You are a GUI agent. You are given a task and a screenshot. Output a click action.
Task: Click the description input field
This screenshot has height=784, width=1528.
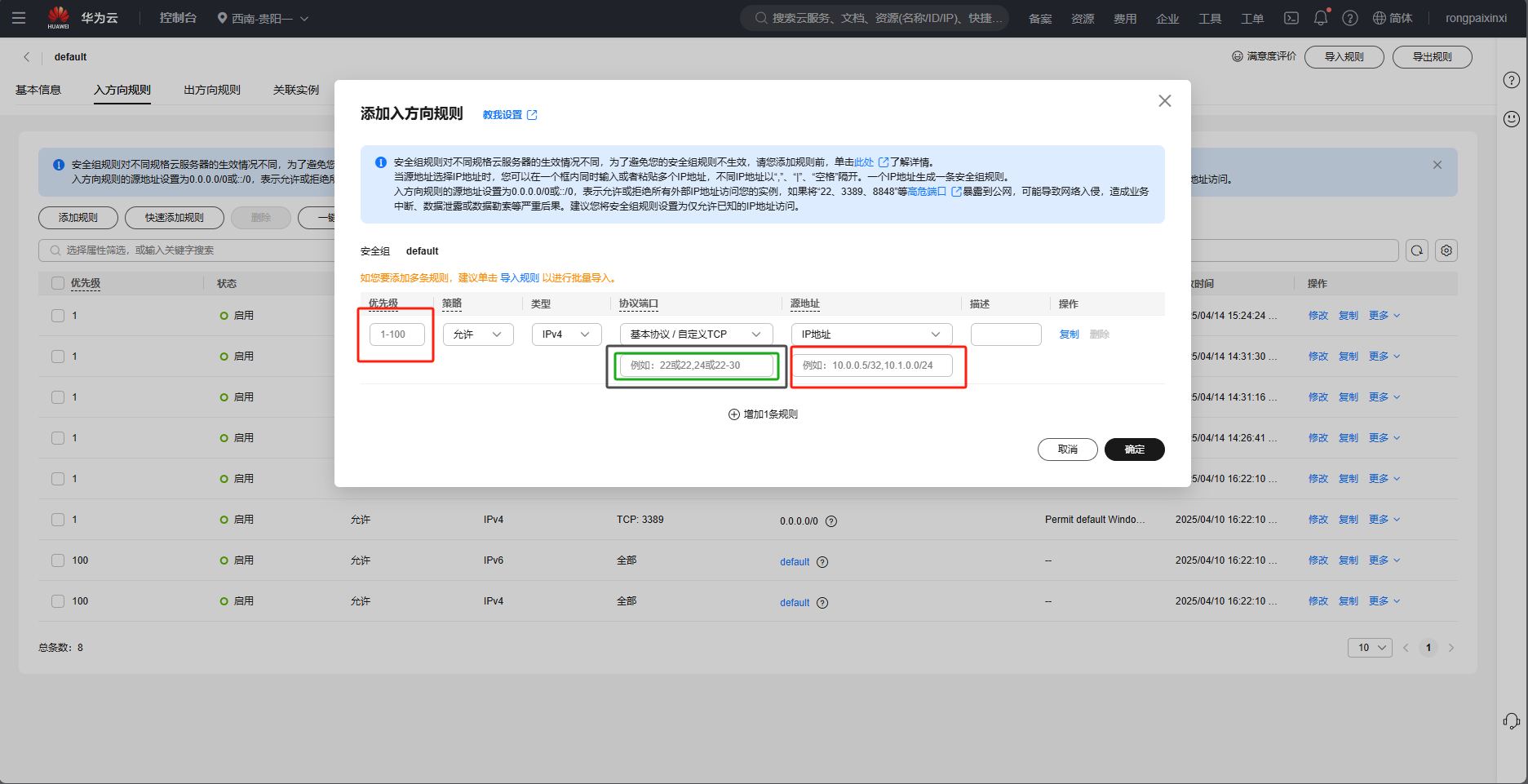[x=1006, y=334]
